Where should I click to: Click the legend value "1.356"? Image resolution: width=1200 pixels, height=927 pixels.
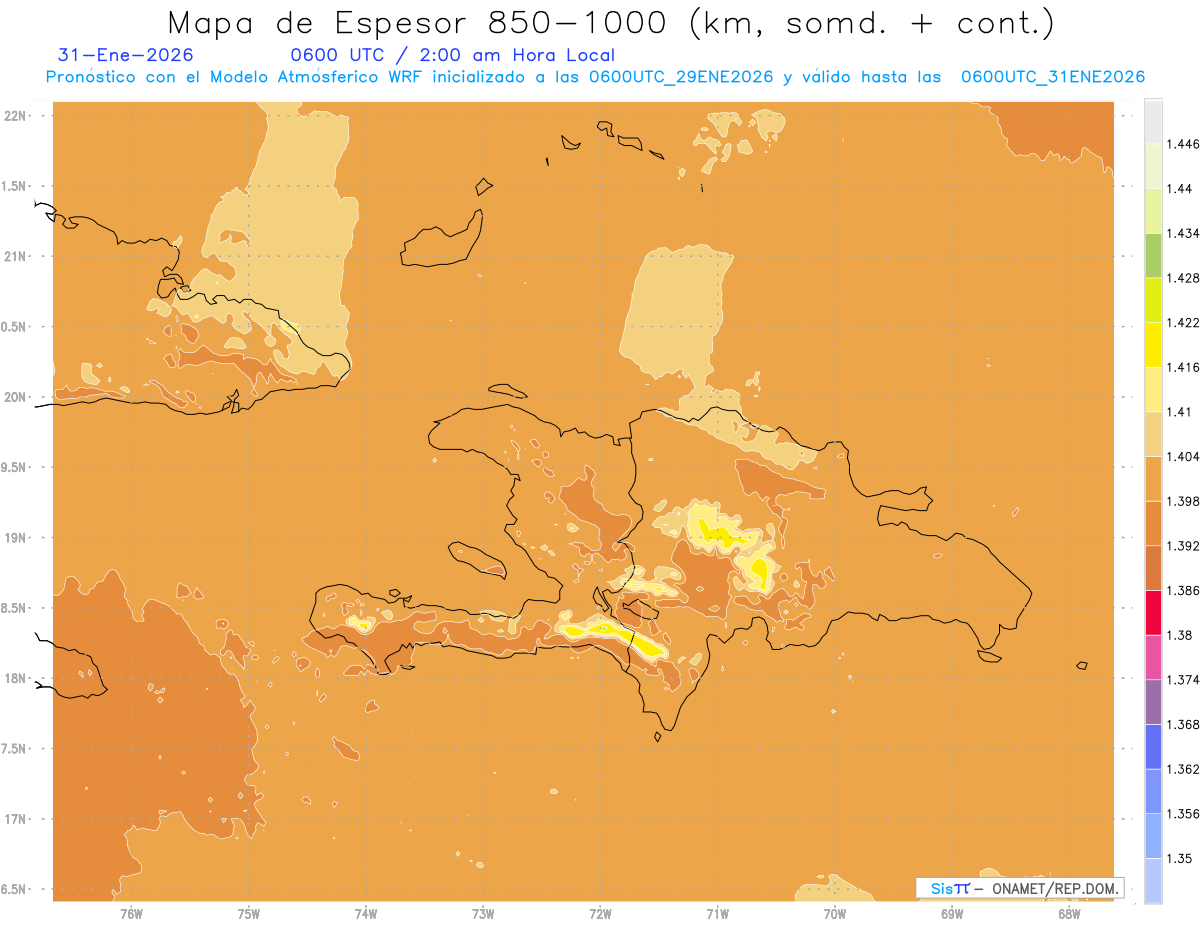pyautogui.click(x=1182, y=814)
